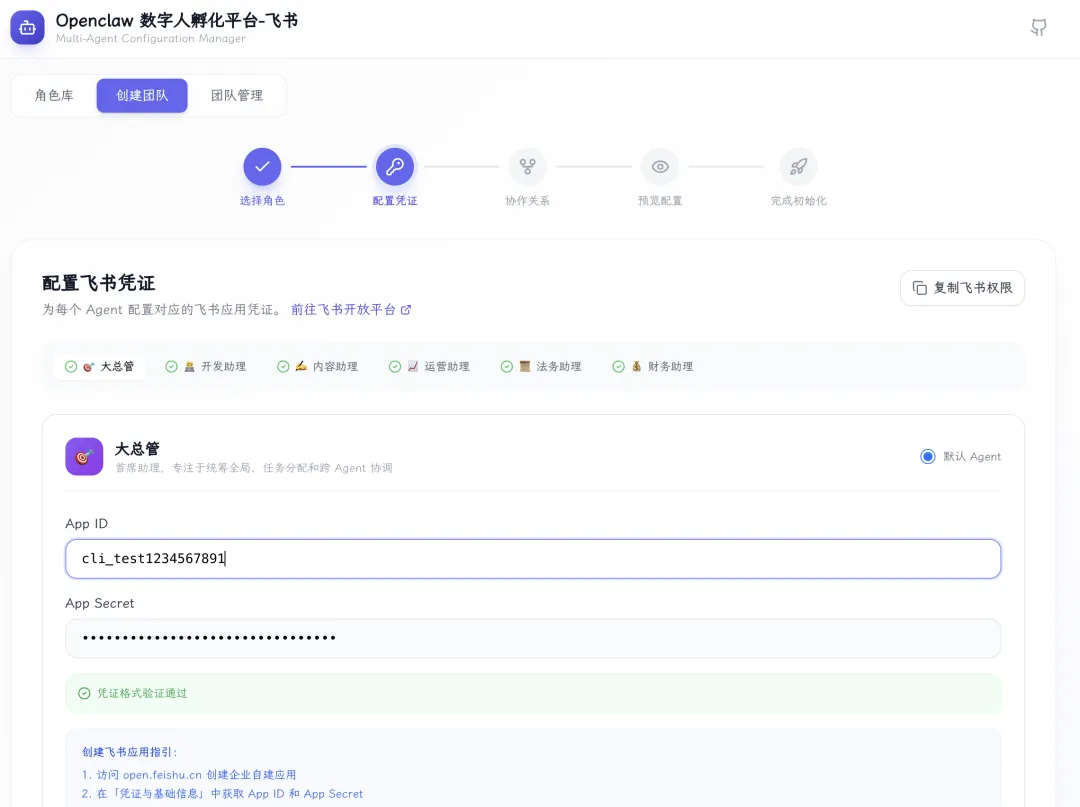Viewport: 1080px width, 807px height.
Task: Click the 复制飞书权限 button
Action: [x=962, y=288]
